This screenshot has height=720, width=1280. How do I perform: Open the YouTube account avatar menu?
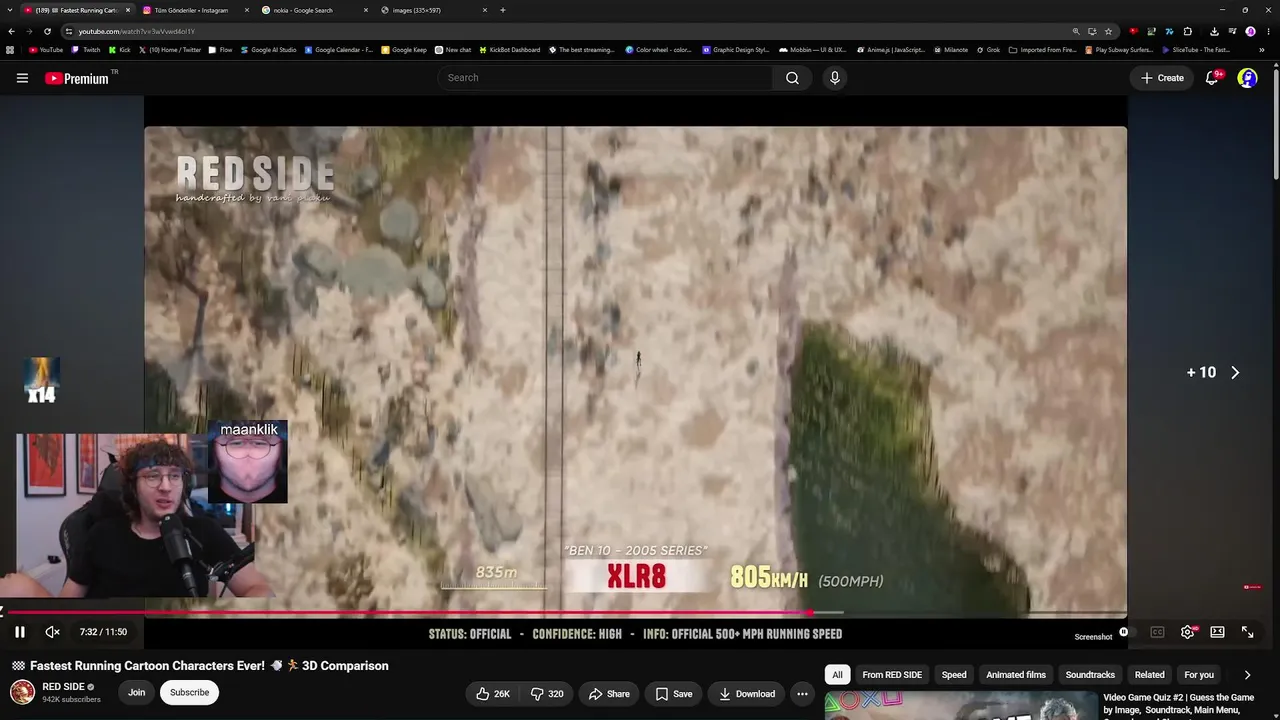(x=1247, y=78)
